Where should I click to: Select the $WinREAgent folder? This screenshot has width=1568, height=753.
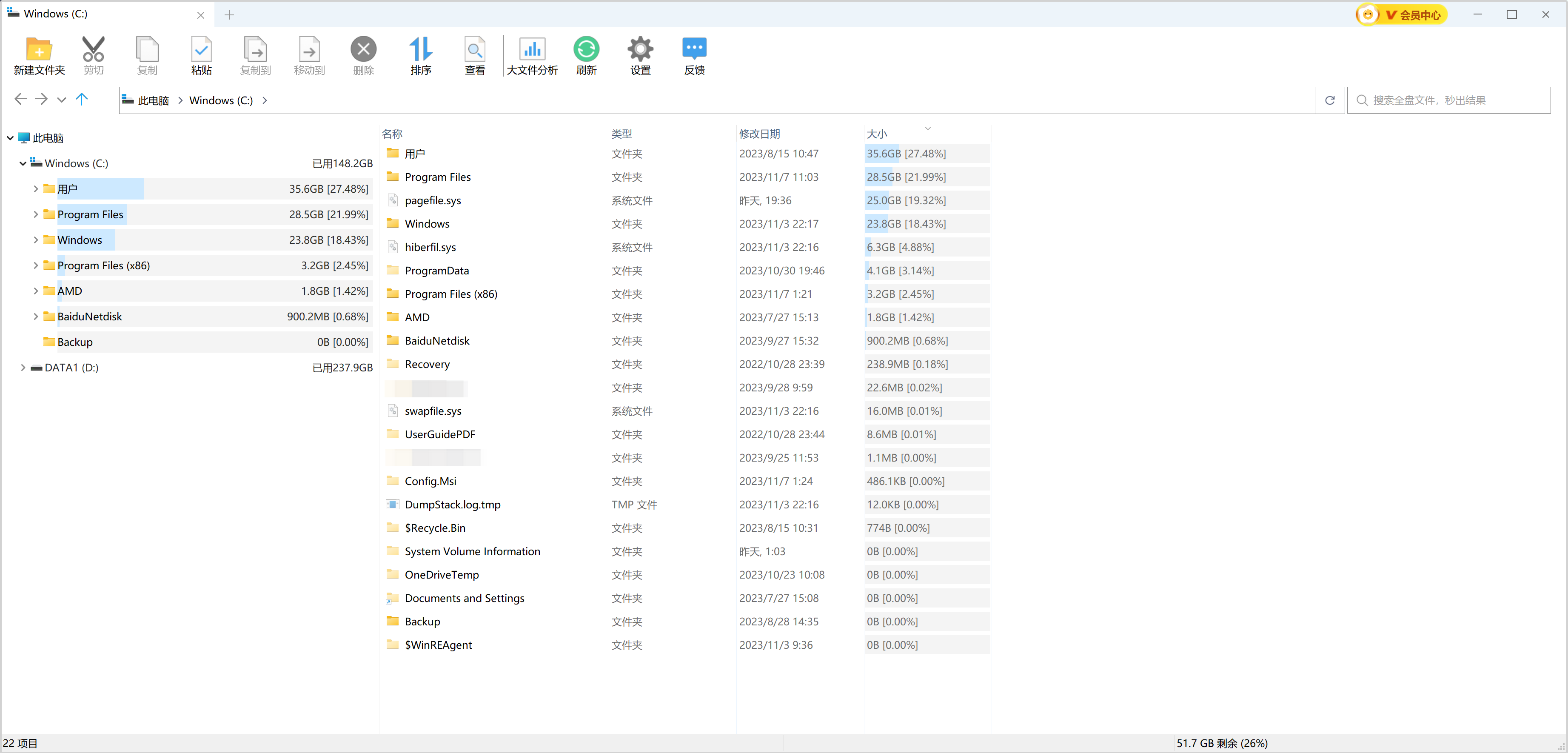click(x=438, y=645)
